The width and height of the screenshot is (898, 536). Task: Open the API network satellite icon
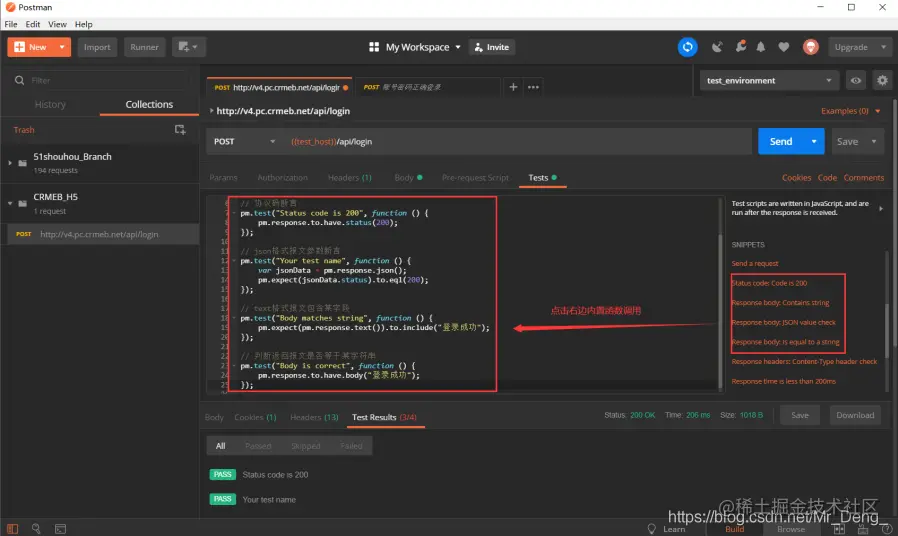(x=717, y=47)
